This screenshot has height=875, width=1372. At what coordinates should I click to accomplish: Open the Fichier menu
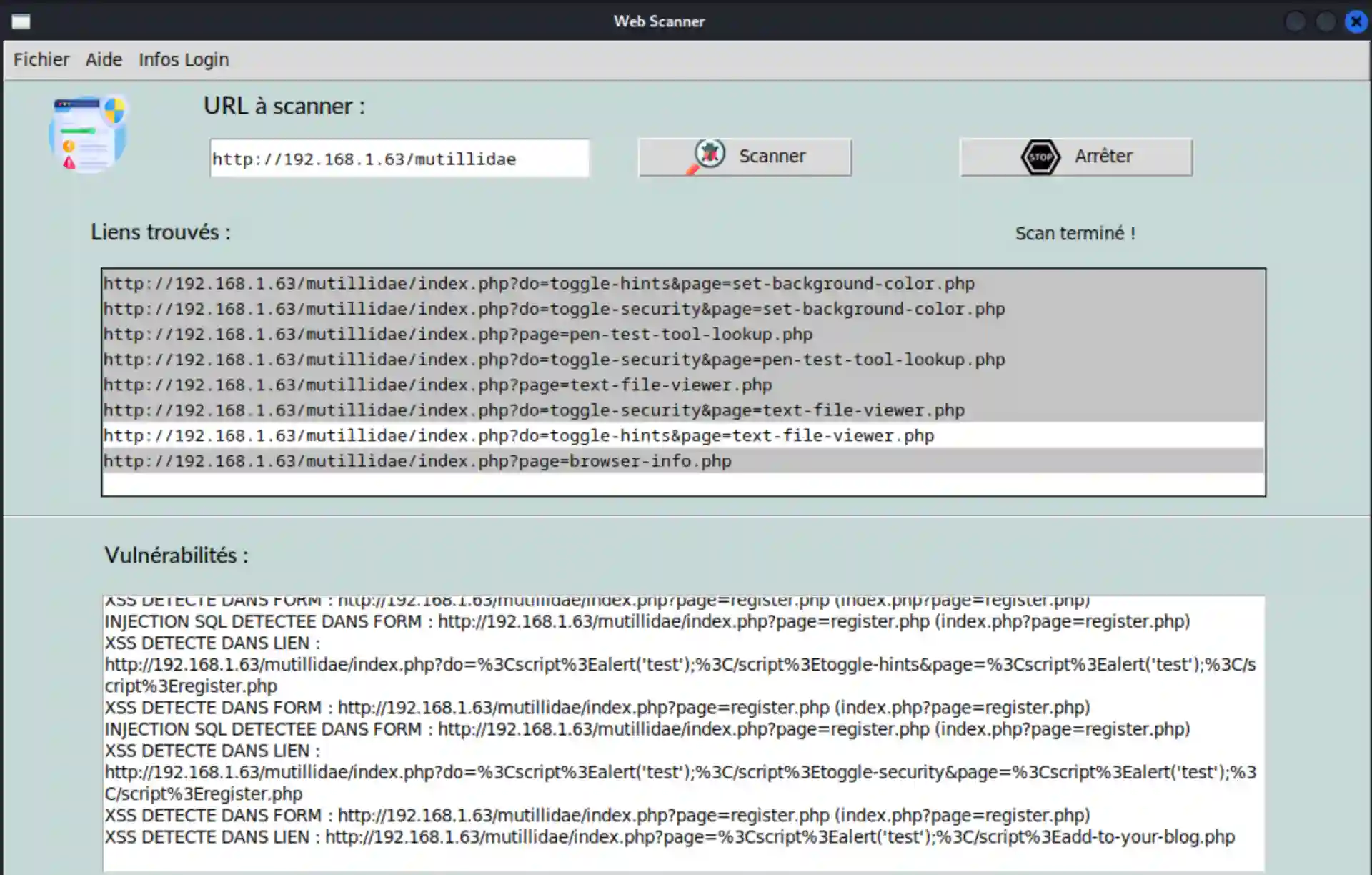(x=41, y=59)
